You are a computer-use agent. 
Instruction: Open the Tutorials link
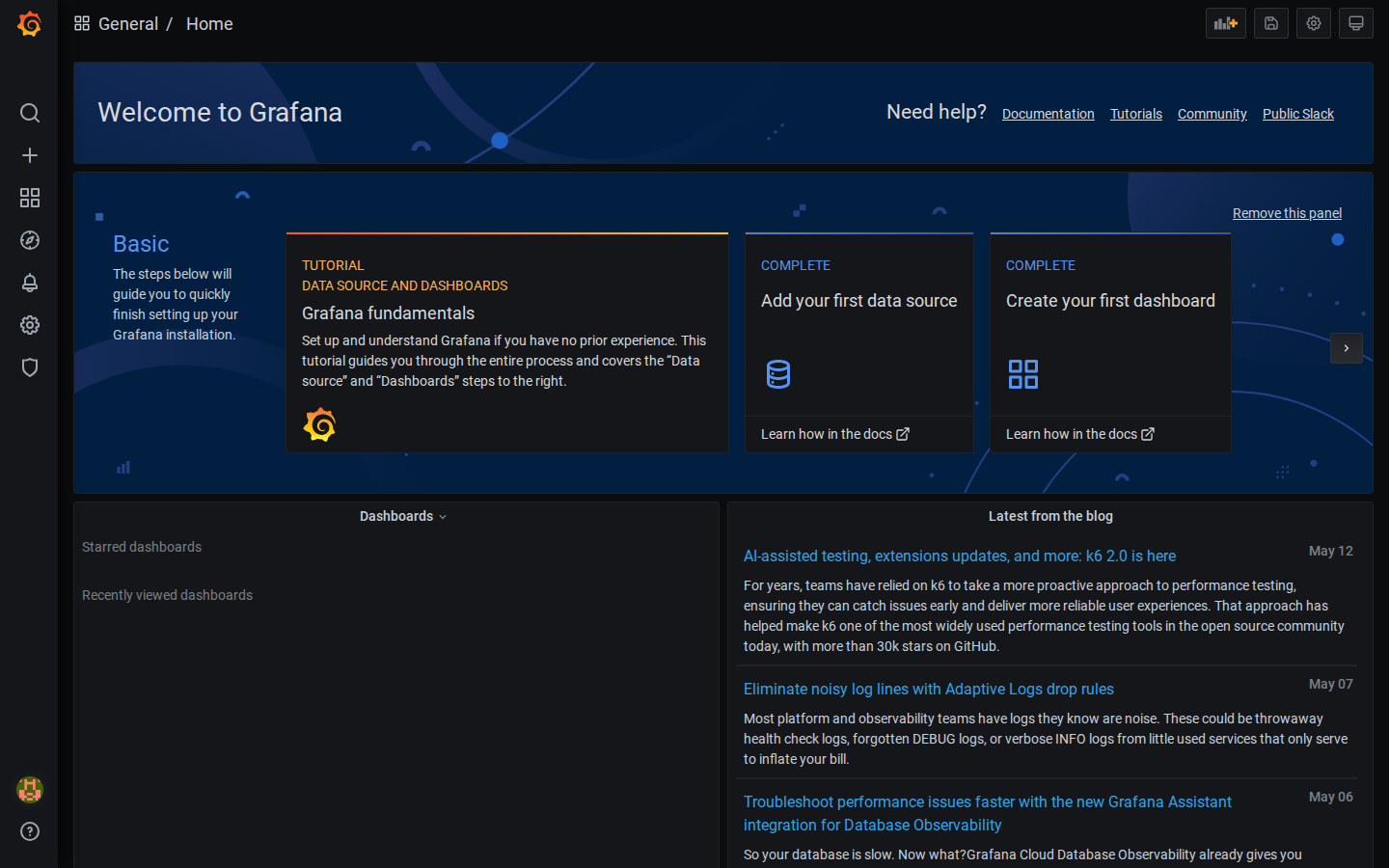point(1136,114)
